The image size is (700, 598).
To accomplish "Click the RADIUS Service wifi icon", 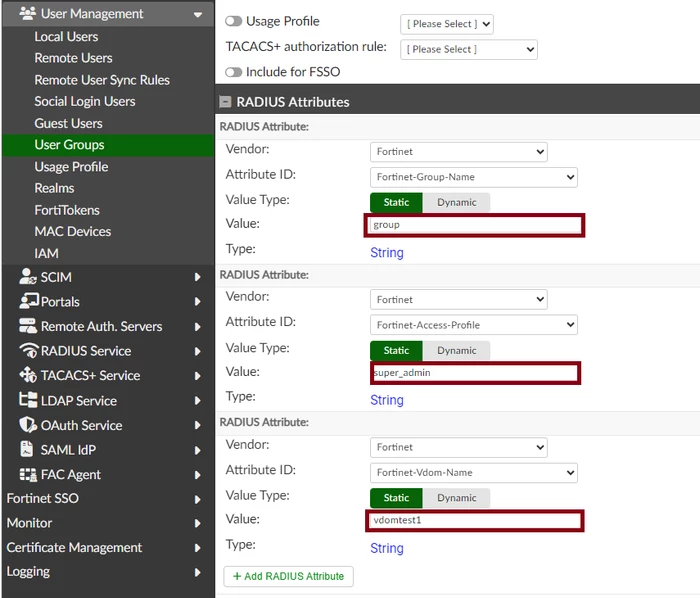I will click(x=29, y=351).
